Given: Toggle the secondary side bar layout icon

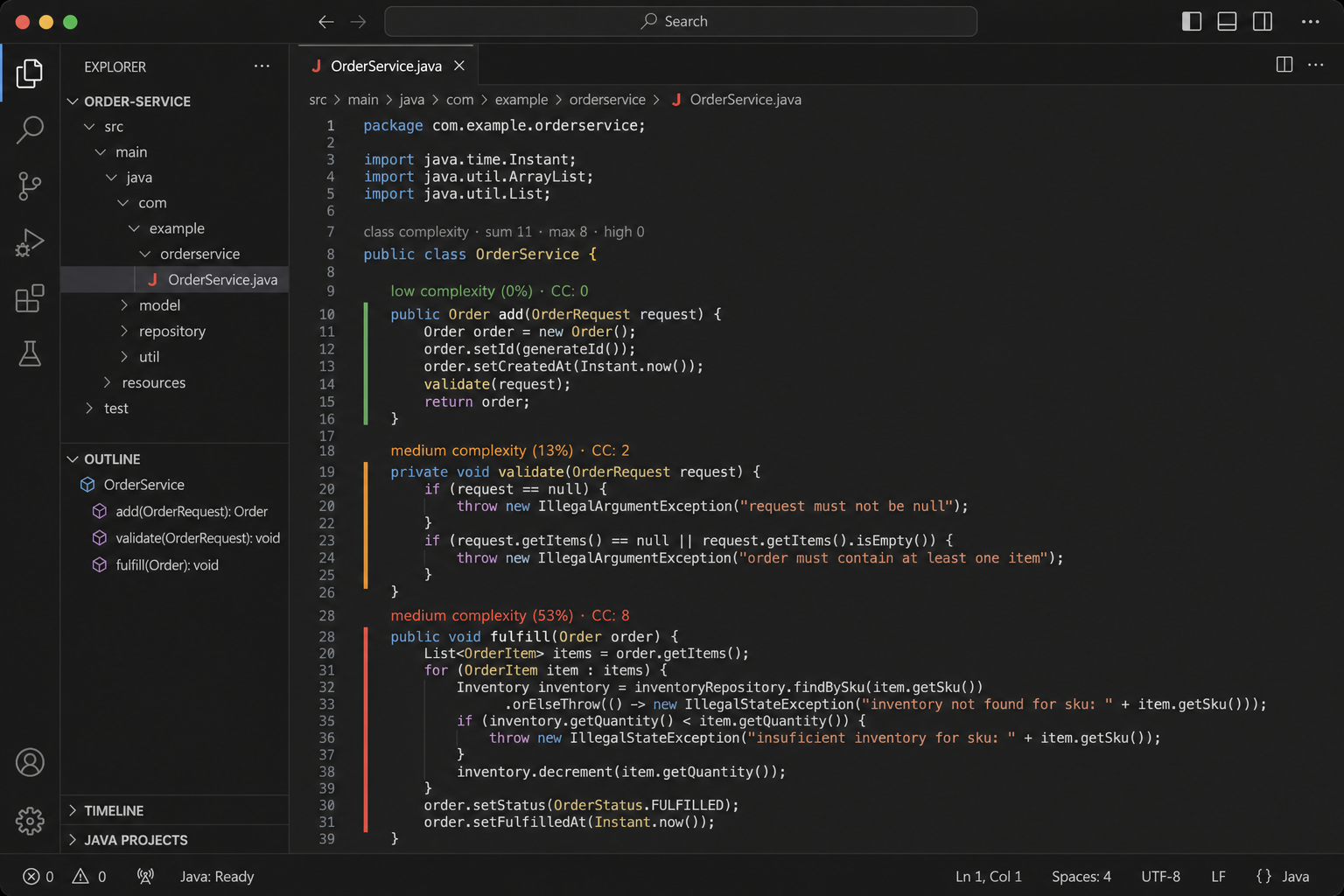Looking at the screenshot, I should pyautogui.click(x=1263, y=21).
